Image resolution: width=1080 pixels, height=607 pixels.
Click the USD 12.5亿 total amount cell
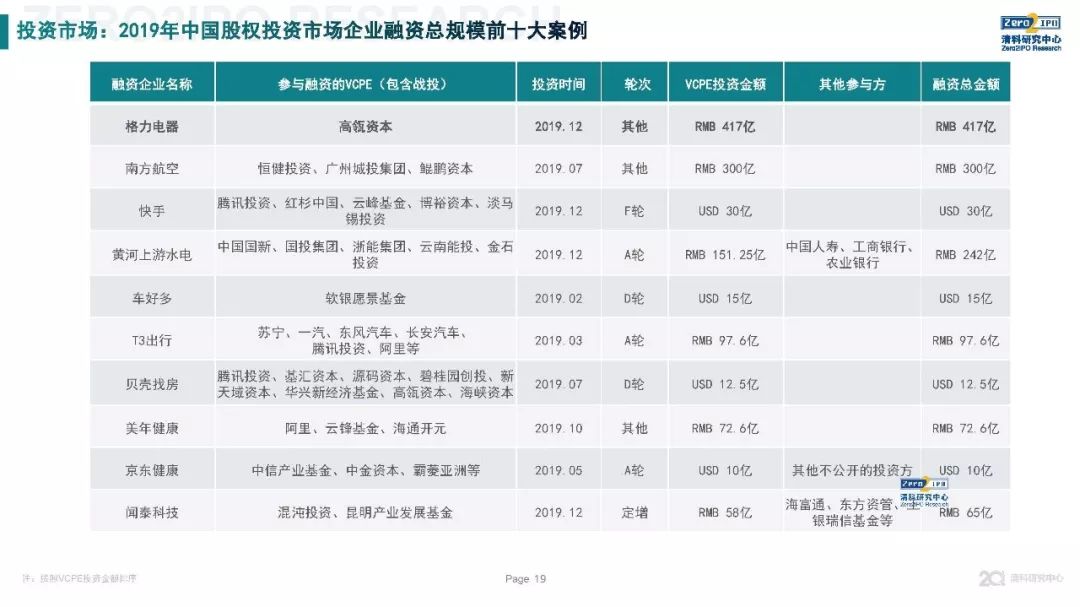pos(966,384)
